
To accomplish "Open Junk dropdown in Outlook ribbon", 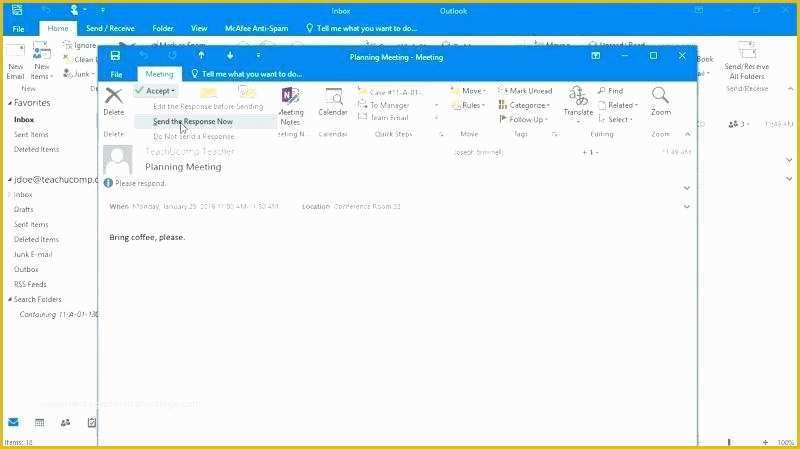I will (79, 74).
